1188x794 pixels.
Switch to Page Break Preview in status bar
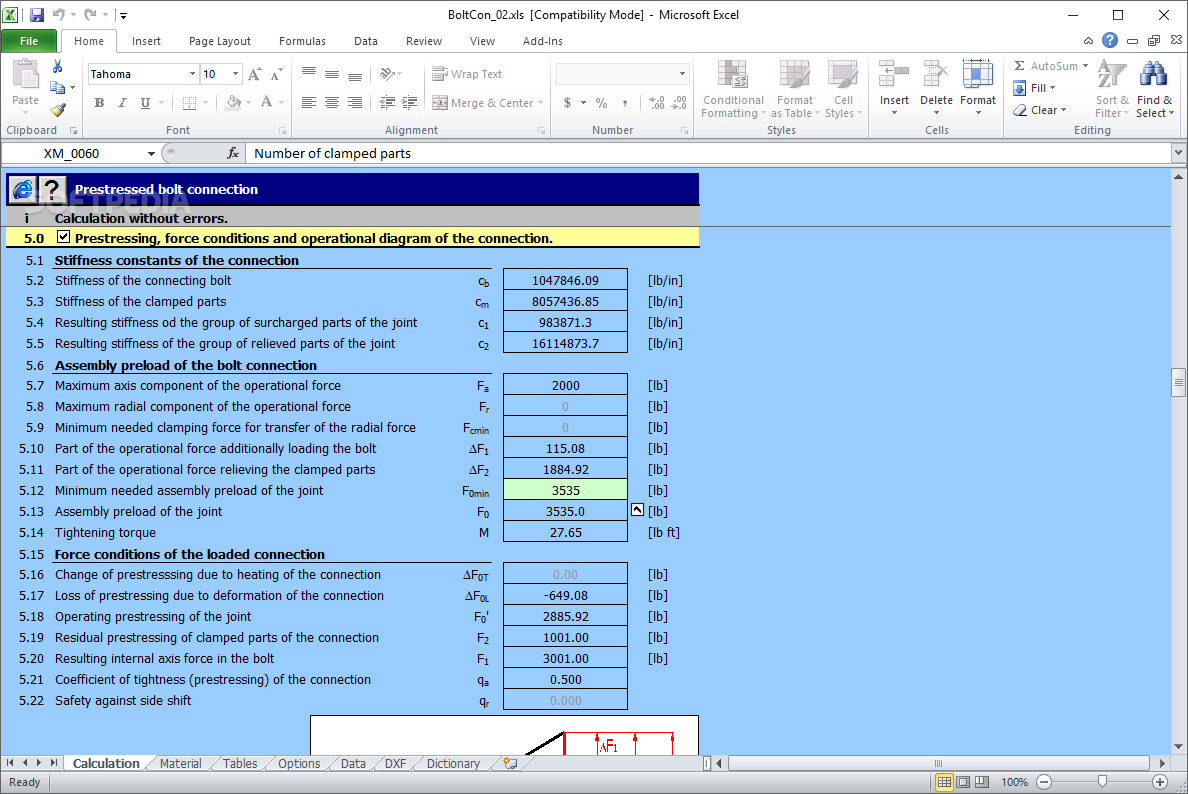click(982, 782)
